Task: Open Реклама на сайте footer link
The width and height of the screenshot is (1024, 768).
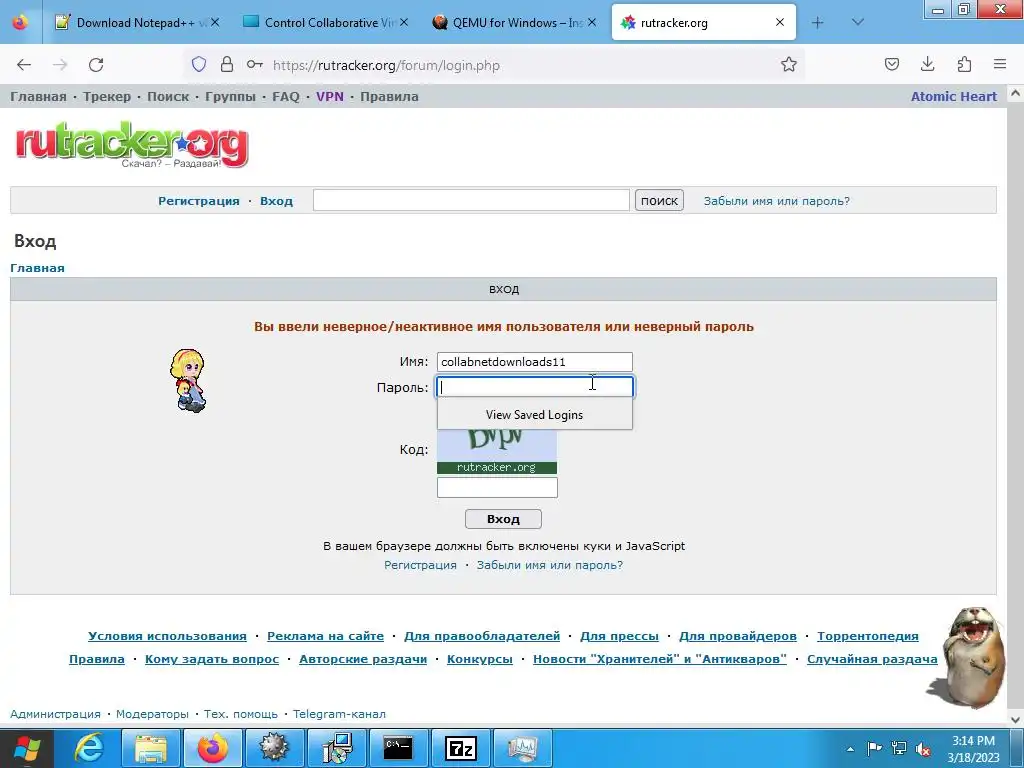Action: pos(325,636)
